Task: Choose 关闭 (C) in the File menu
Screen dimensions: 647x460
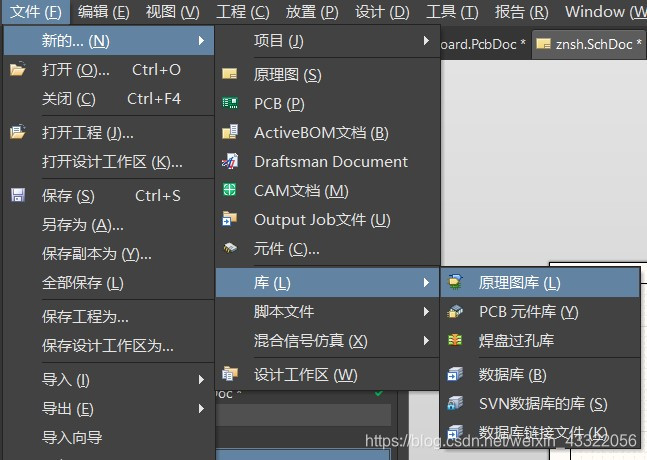Action: (x=109, y=99)
